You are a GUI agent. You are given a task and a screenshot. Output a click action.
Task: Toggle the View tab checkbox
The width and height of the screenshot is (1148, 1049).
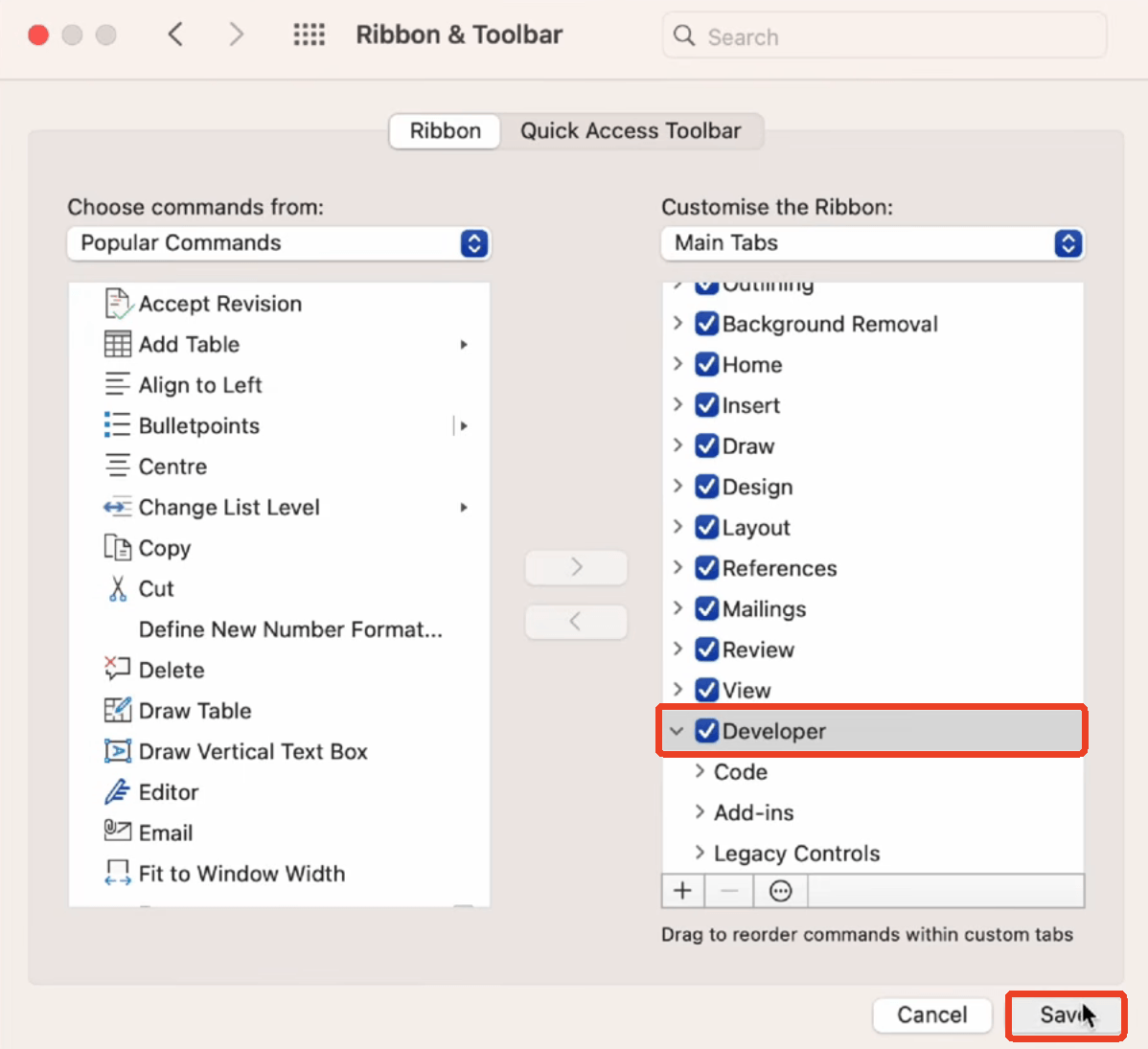[x=706, y=690]
